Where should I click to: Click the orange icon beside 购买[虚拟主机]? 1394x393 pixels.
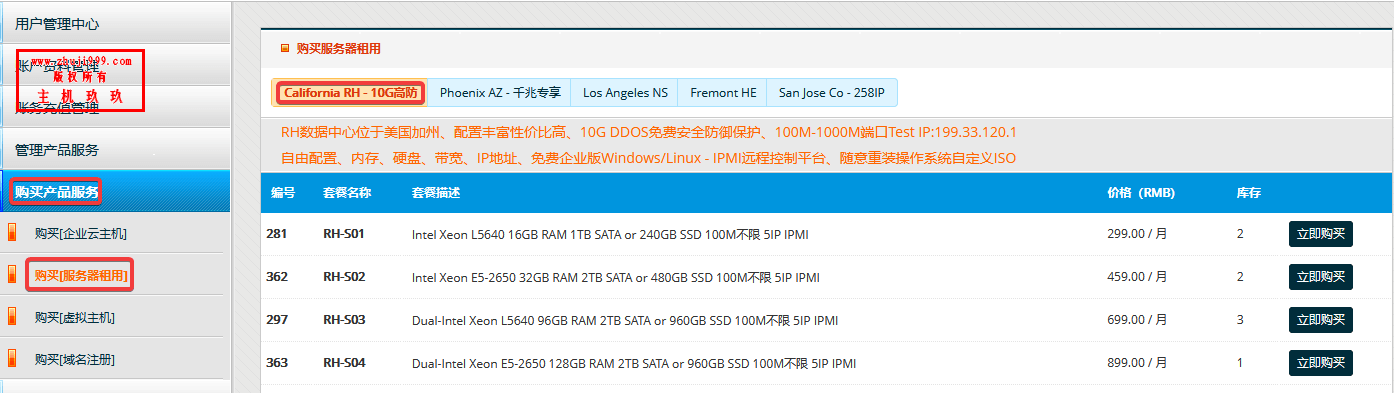tap(13, 317)
